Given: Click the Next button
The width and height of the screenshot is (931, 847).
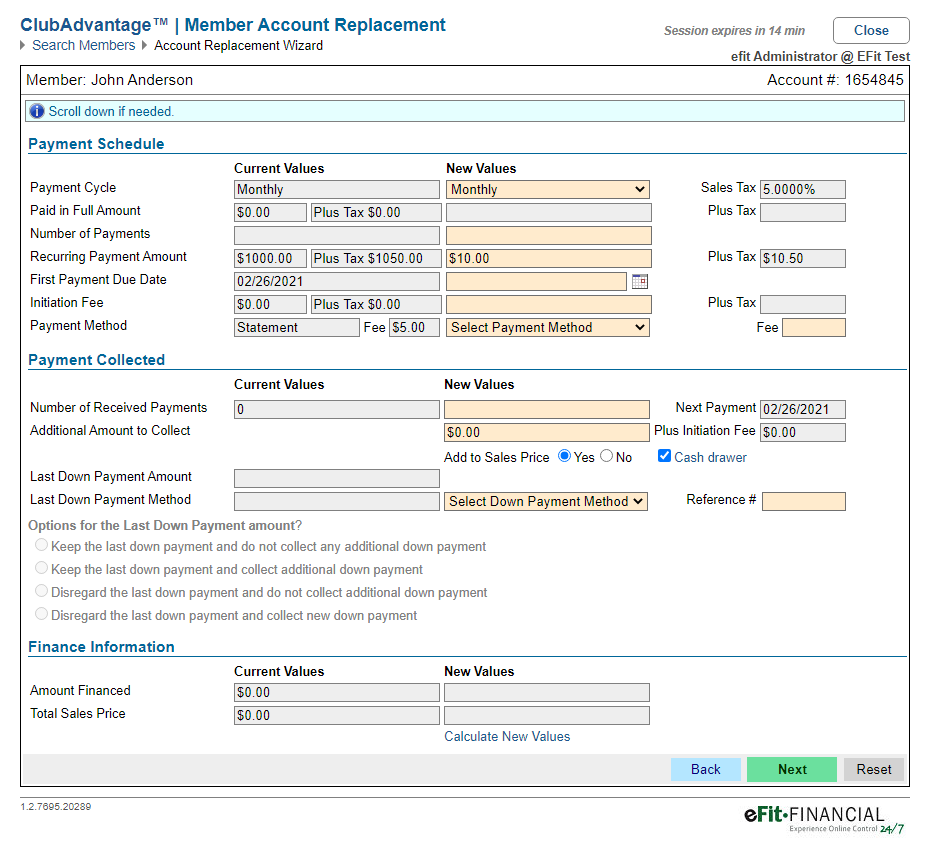Looking at the screenshot, I should click(792, 769).
